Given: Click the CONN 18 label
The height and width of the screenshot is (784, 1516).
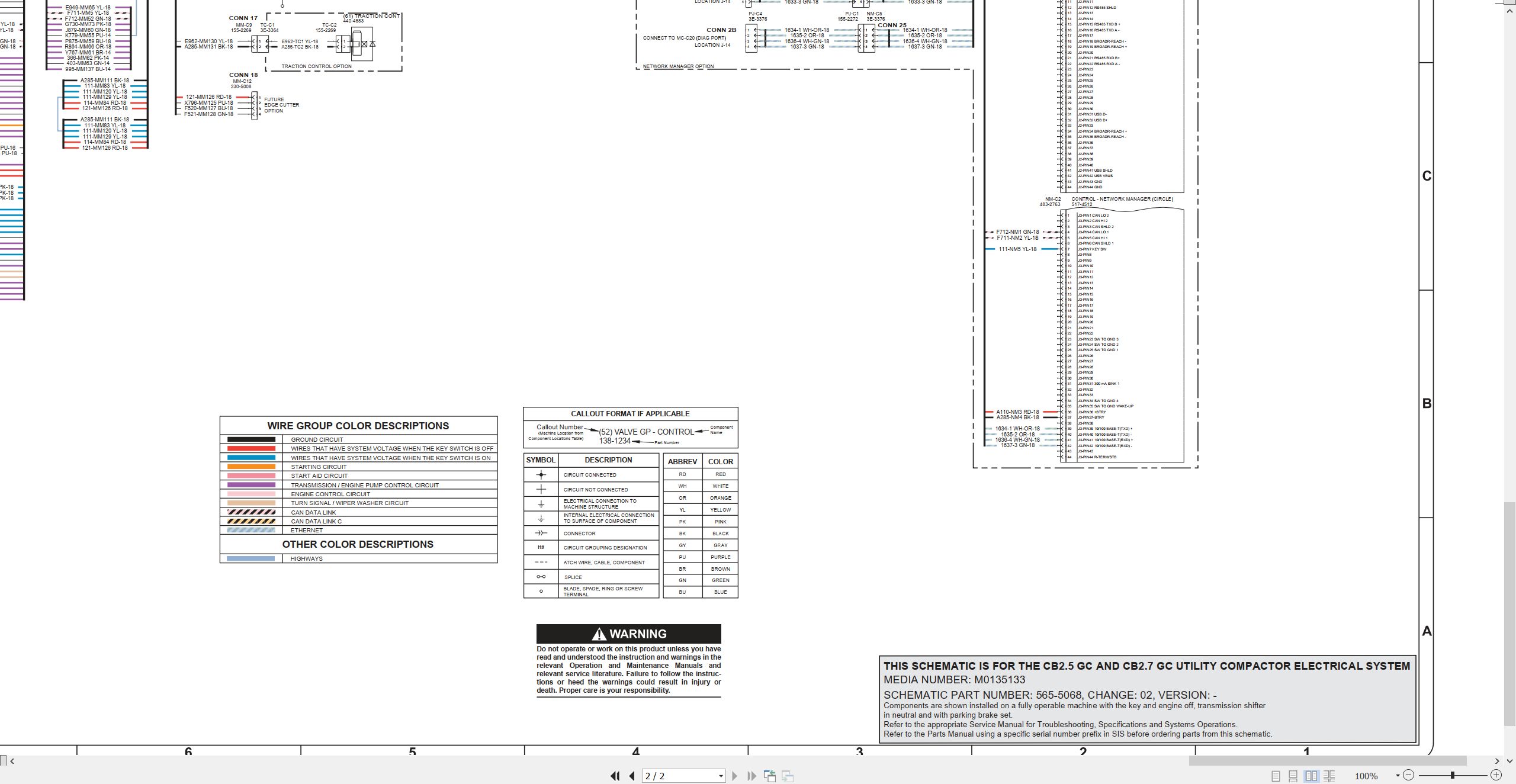Looking at the screenshot, I should tap(243, 75).
